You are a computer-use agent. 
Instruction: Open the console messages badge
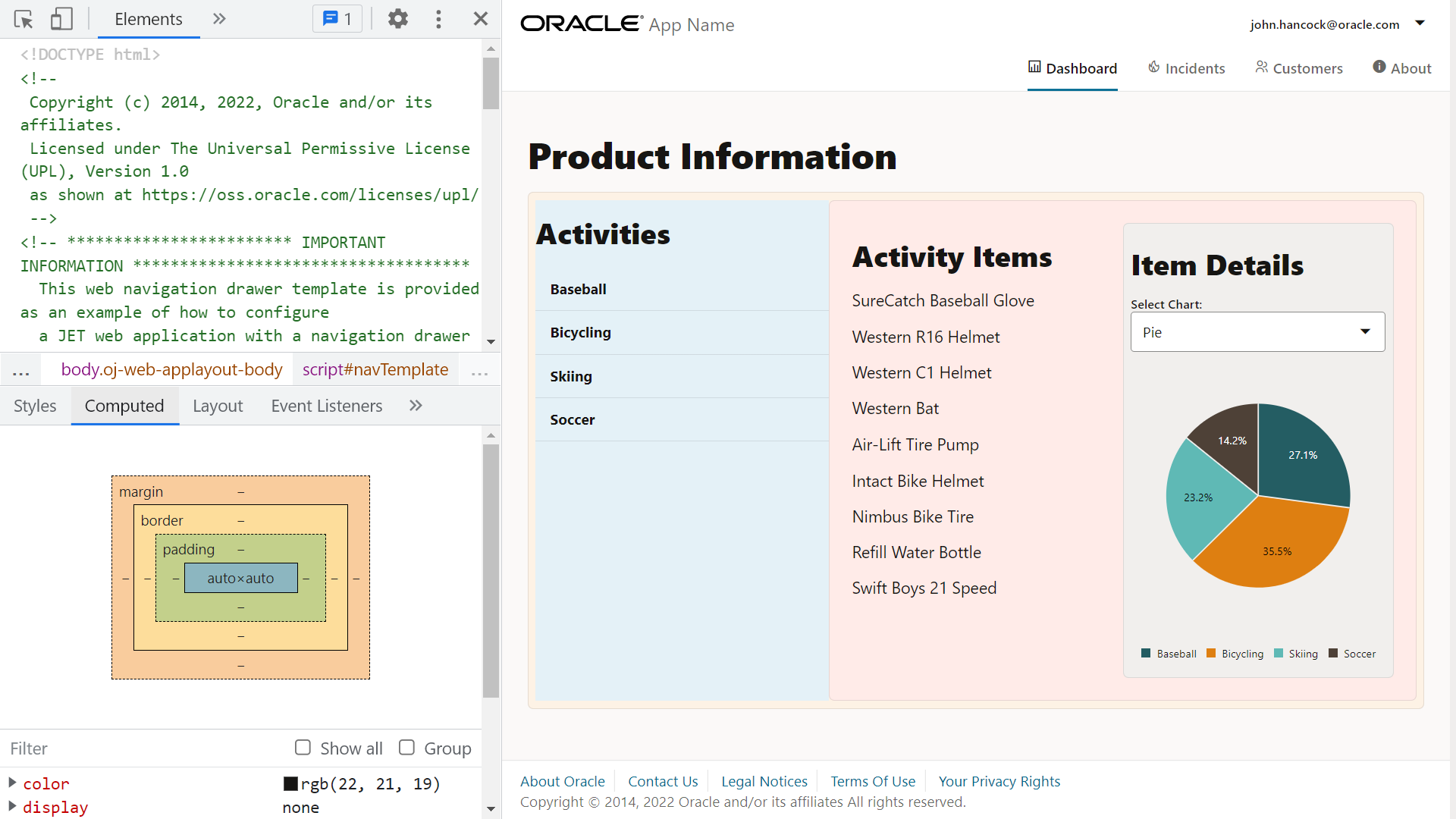337,19
